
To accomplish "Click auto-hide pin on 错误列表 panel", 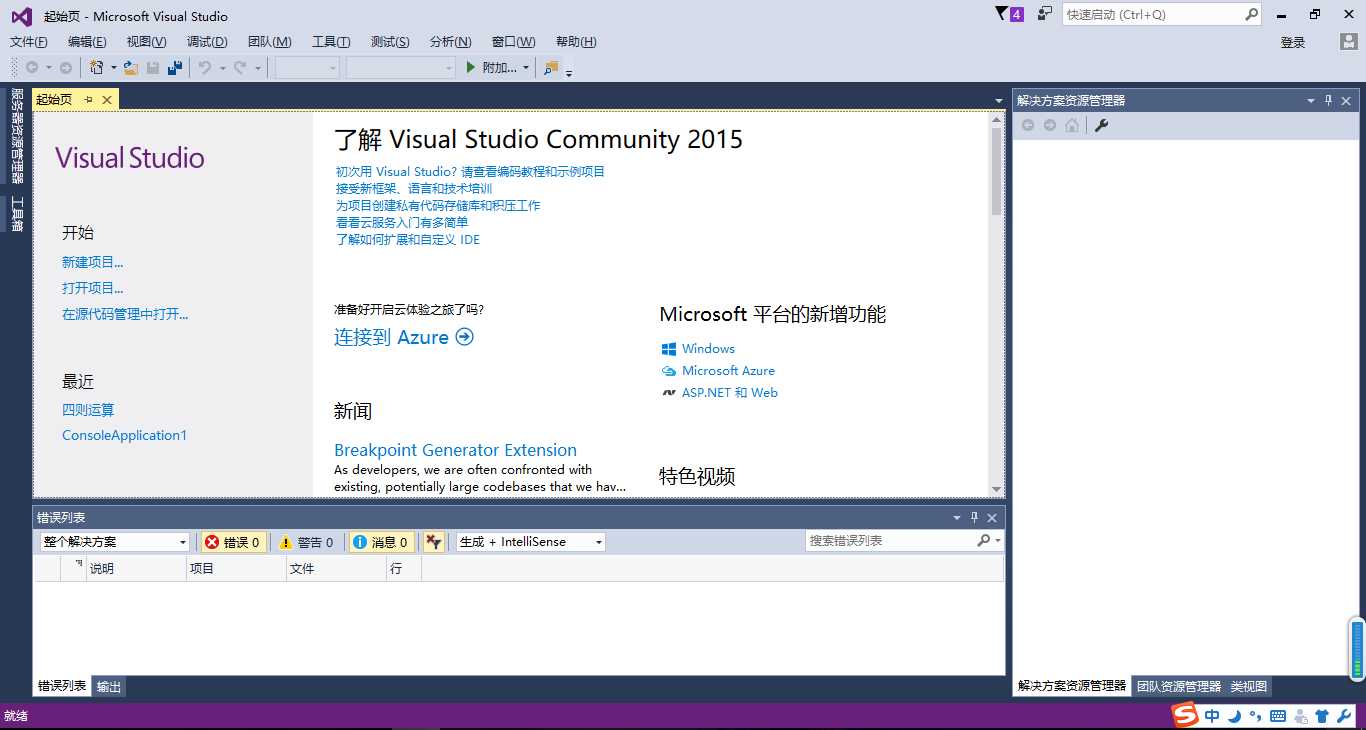I will pos(975,517).
